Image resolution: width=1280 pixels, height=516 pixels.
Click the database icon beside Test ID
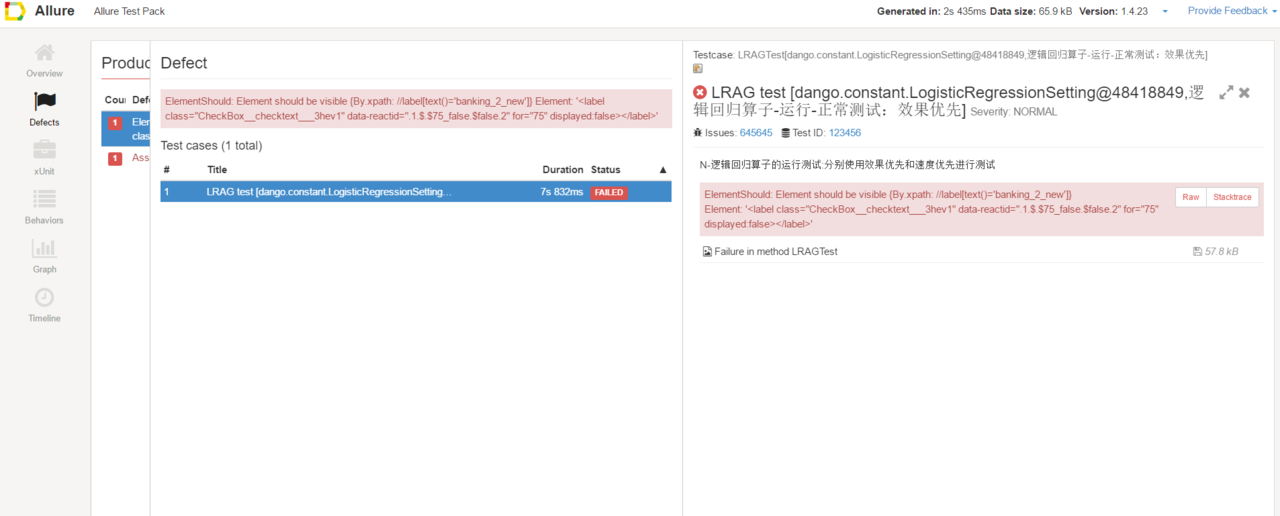point(785,133)
